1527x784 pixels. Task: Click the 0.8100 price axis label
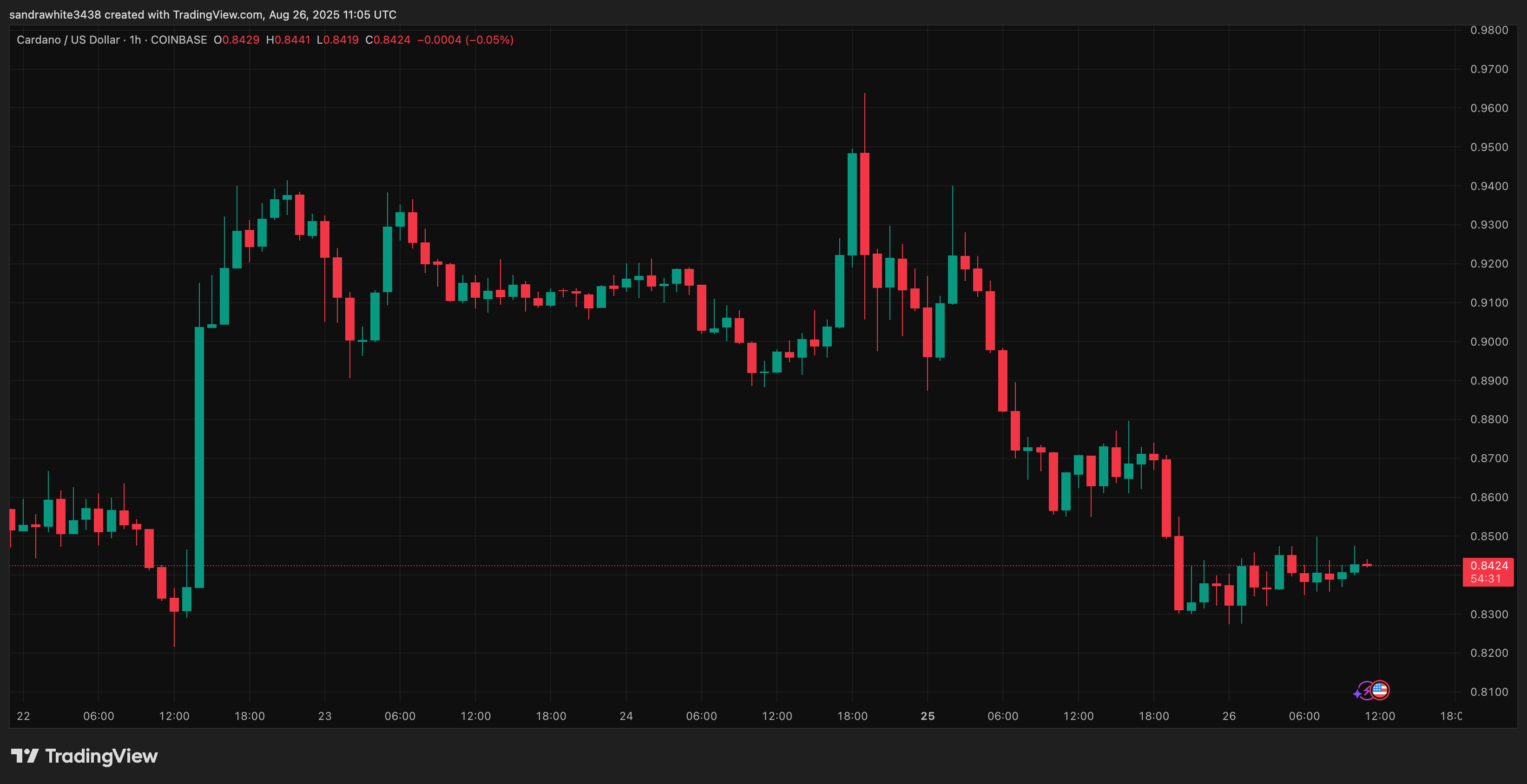coord(1489,692)
